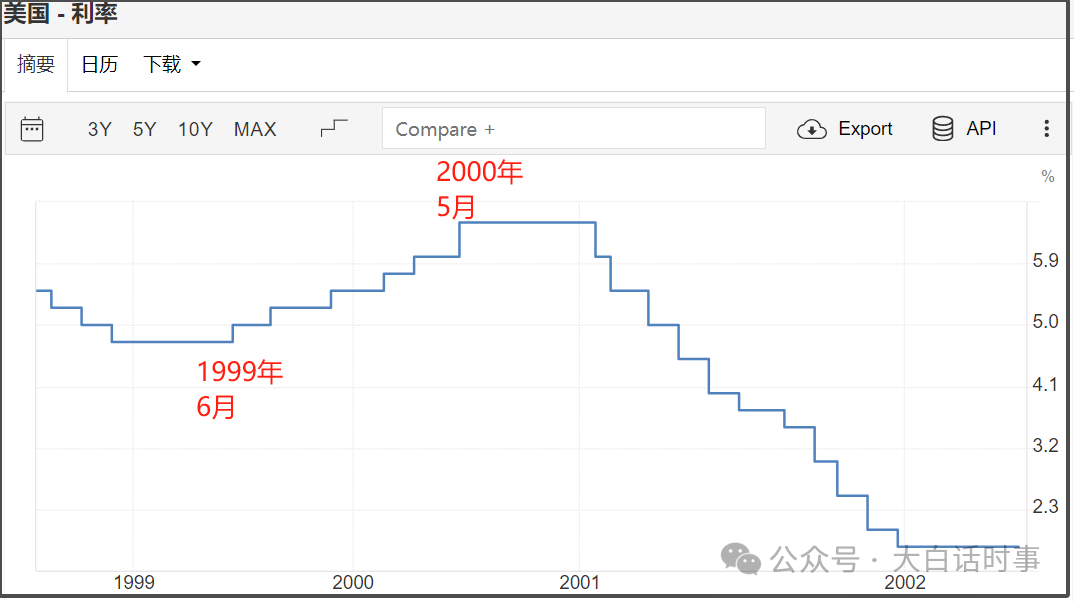Select the 3Y time range

(99, 129)
